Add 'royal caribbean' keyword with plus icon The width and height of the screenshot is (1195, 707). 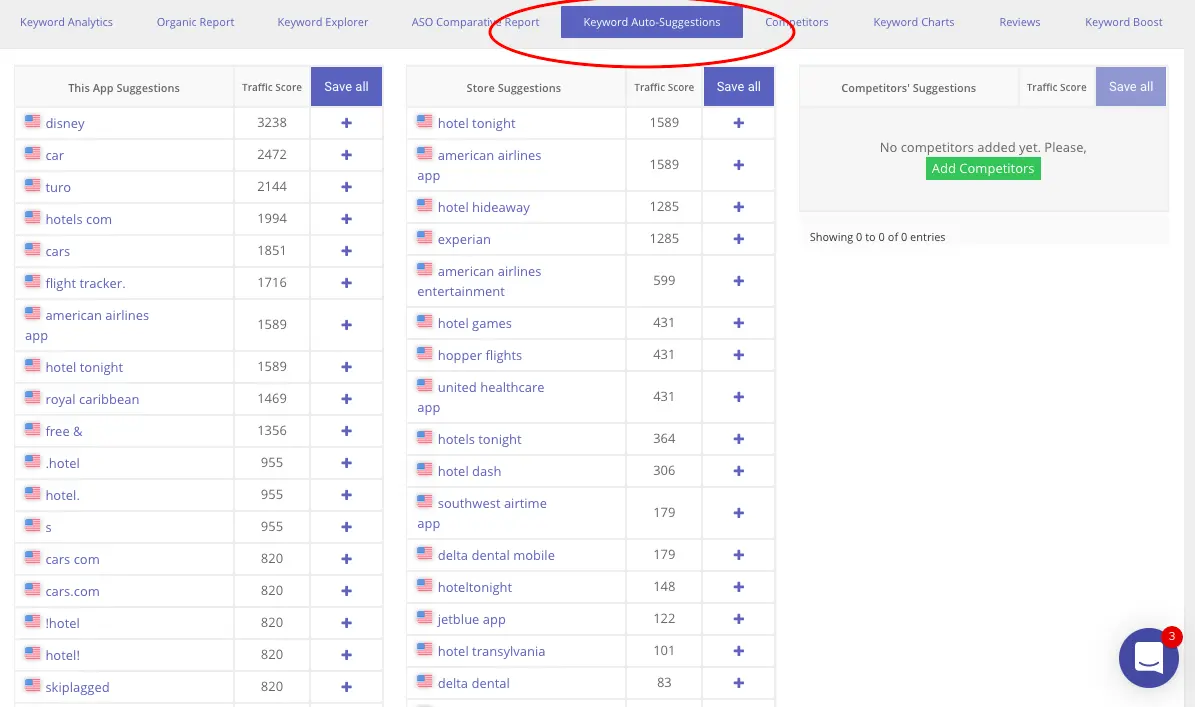click(346, 398)
